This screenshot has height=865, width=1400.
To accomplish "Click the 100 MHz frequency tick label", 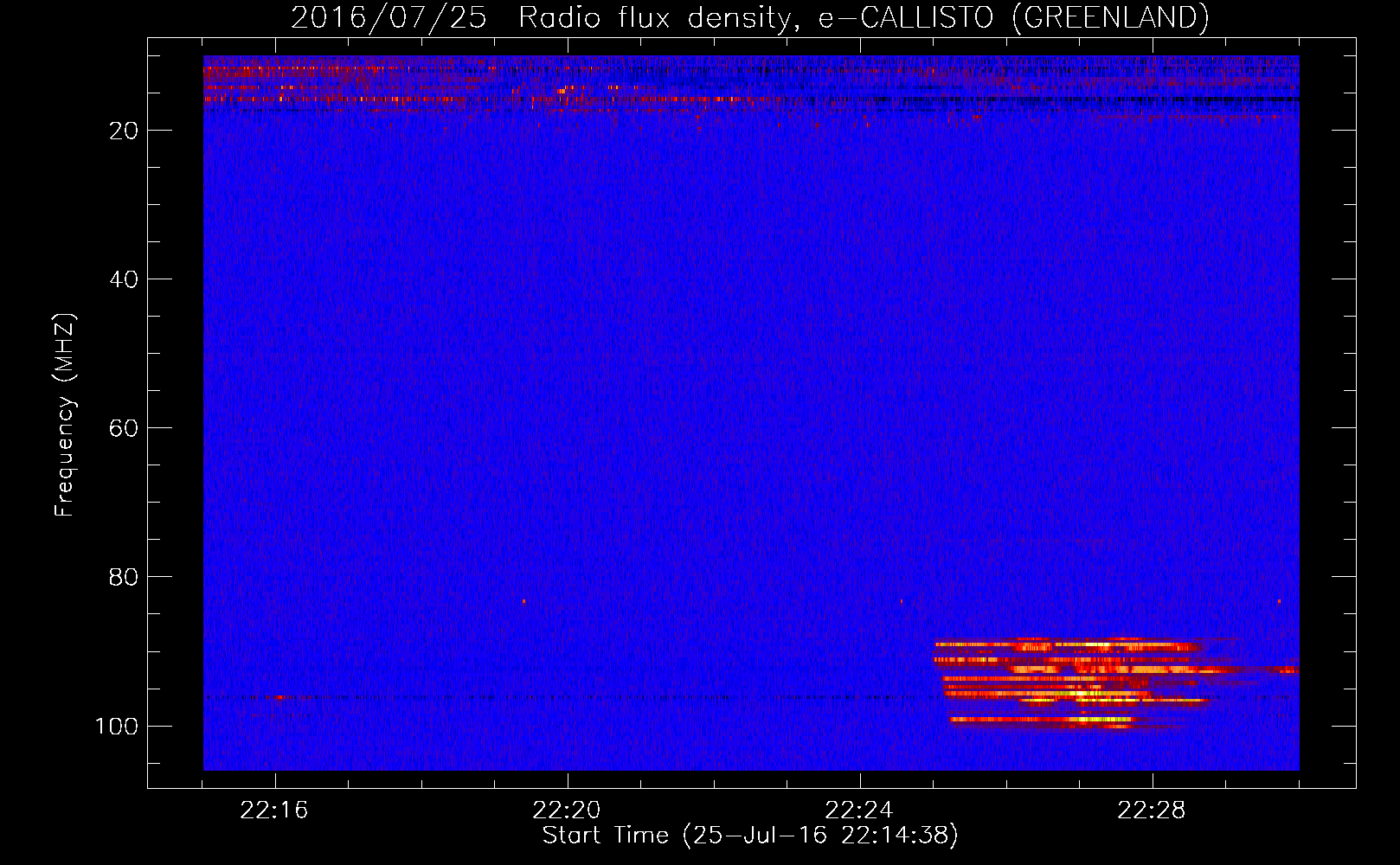I will click(x=116, y=726).
